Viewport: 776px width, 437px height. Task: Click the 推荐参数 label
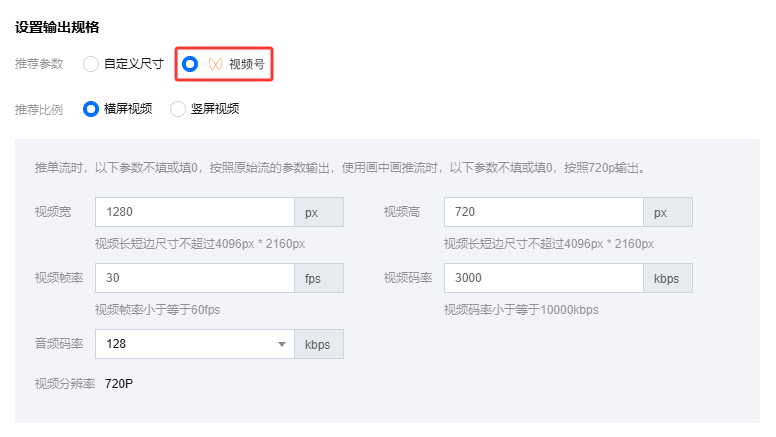coord(39,64)
